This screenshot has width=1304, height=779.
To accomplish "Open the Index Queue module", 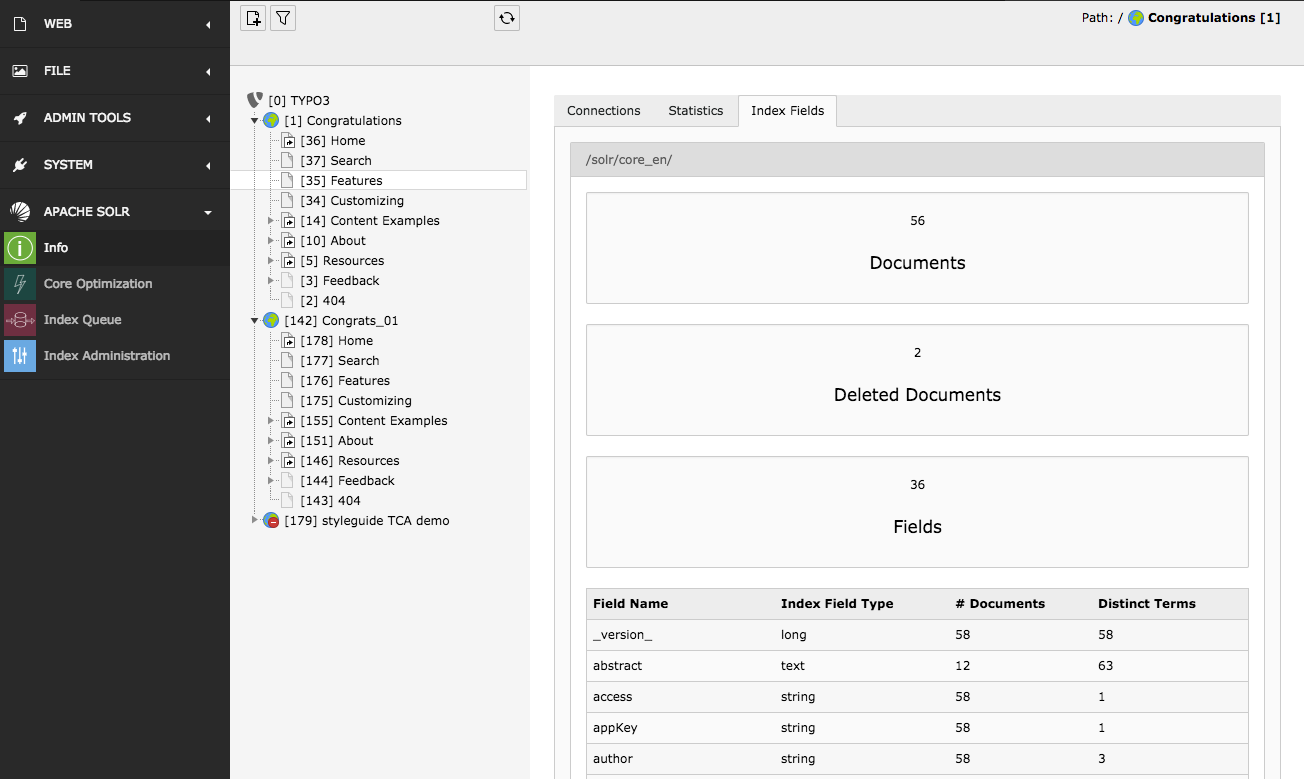I will pos(82,320).
